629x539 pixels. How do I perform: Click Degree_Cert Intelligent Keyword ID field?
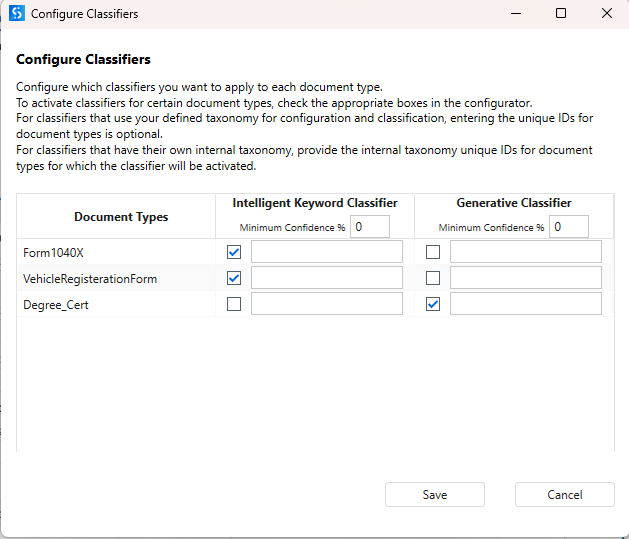[327, 304]
